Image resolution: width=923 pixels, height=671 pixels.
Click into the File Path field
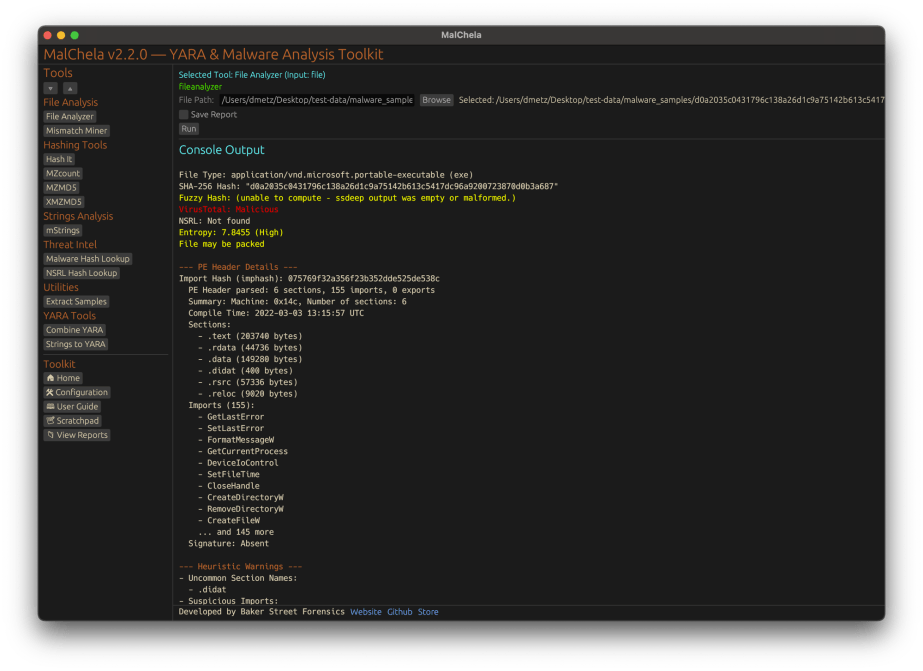[x=316, y=100]
